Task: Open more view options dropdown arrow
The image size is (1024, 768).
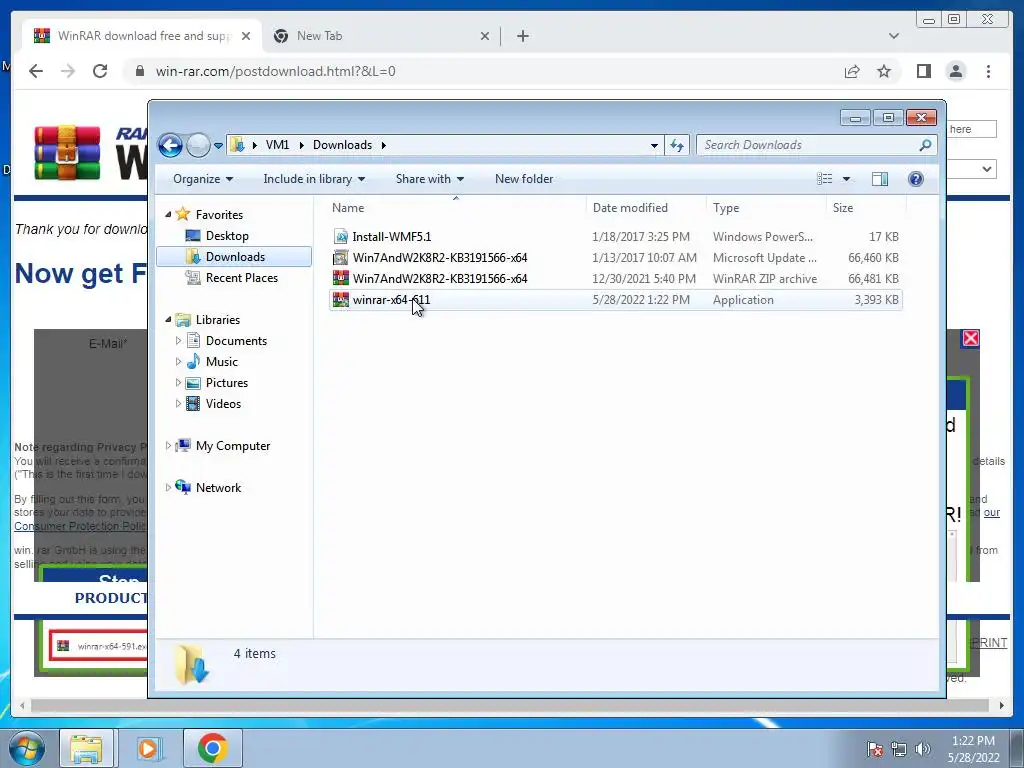Action: 846,179
